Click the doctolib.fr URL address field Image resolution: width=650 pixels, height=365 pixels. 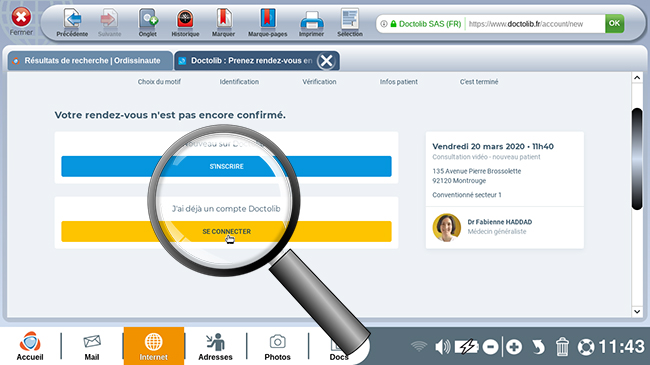click(535, 24)
